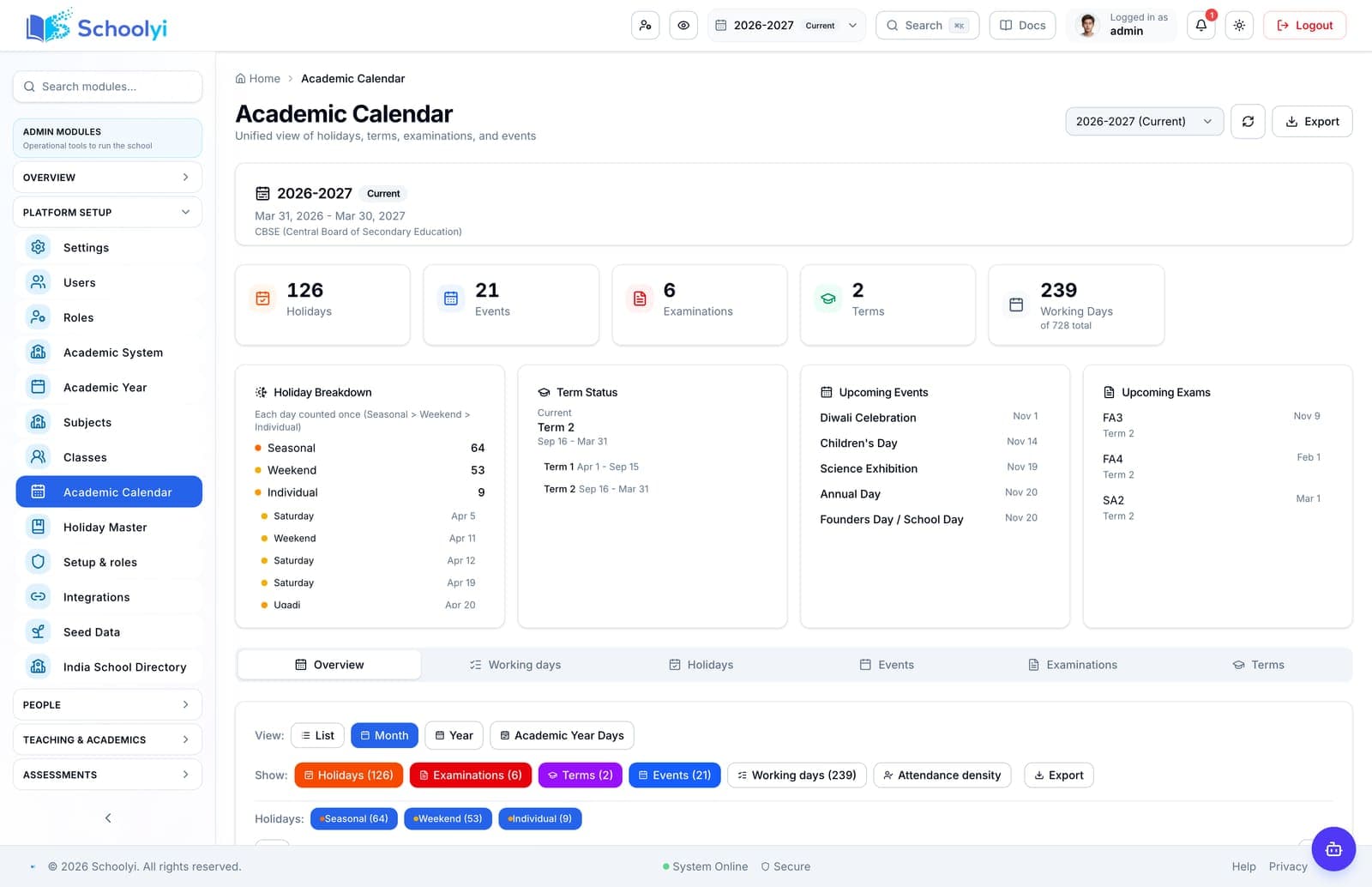Screen dimensions: 1372x887
Task: Click the user avatar photo
Action: coord(1087,26)
